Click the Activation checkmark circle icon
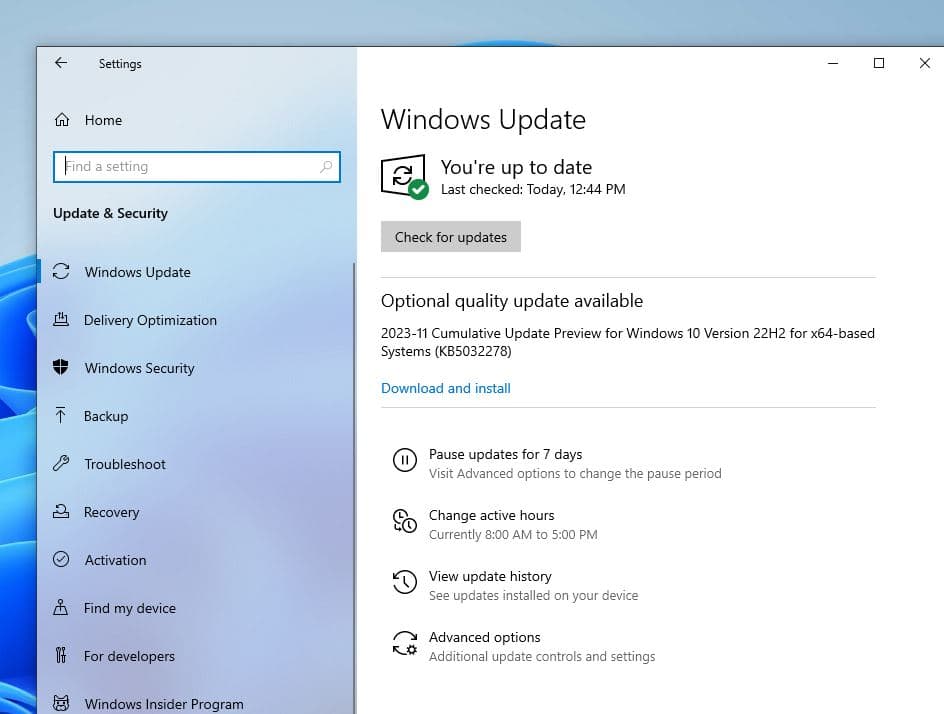 point(61,559)
